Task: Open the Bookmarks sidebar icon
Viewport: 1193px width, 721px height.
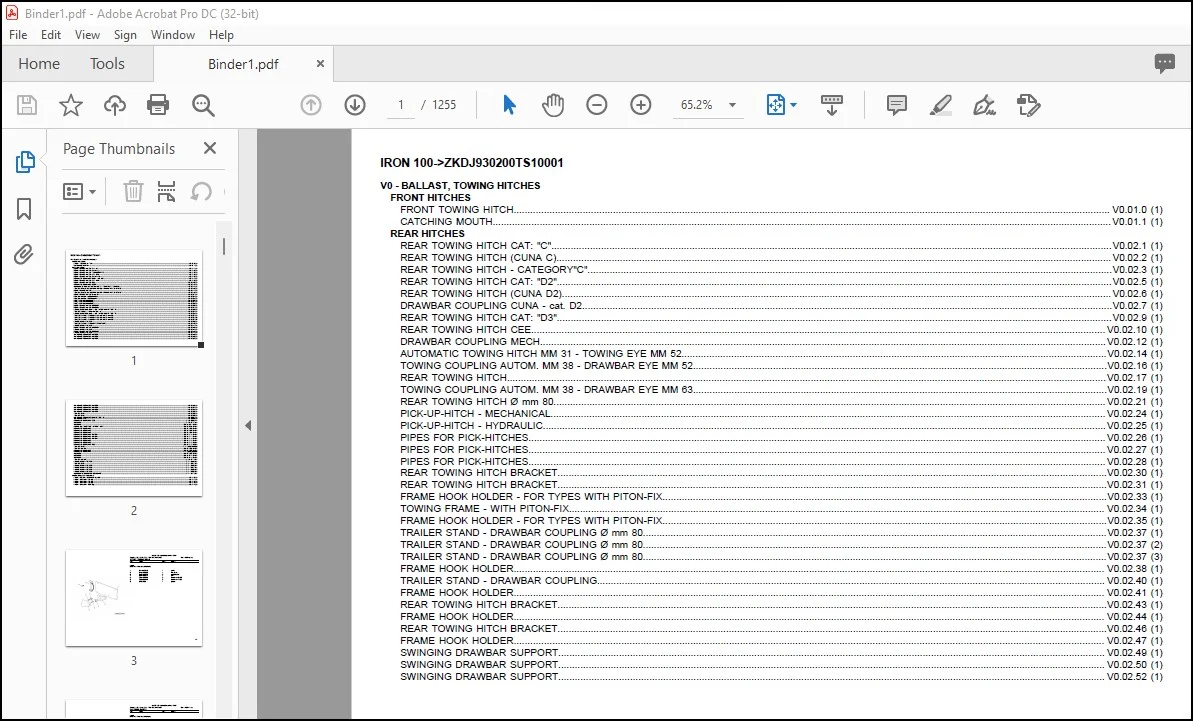Action: click(24, 208)
